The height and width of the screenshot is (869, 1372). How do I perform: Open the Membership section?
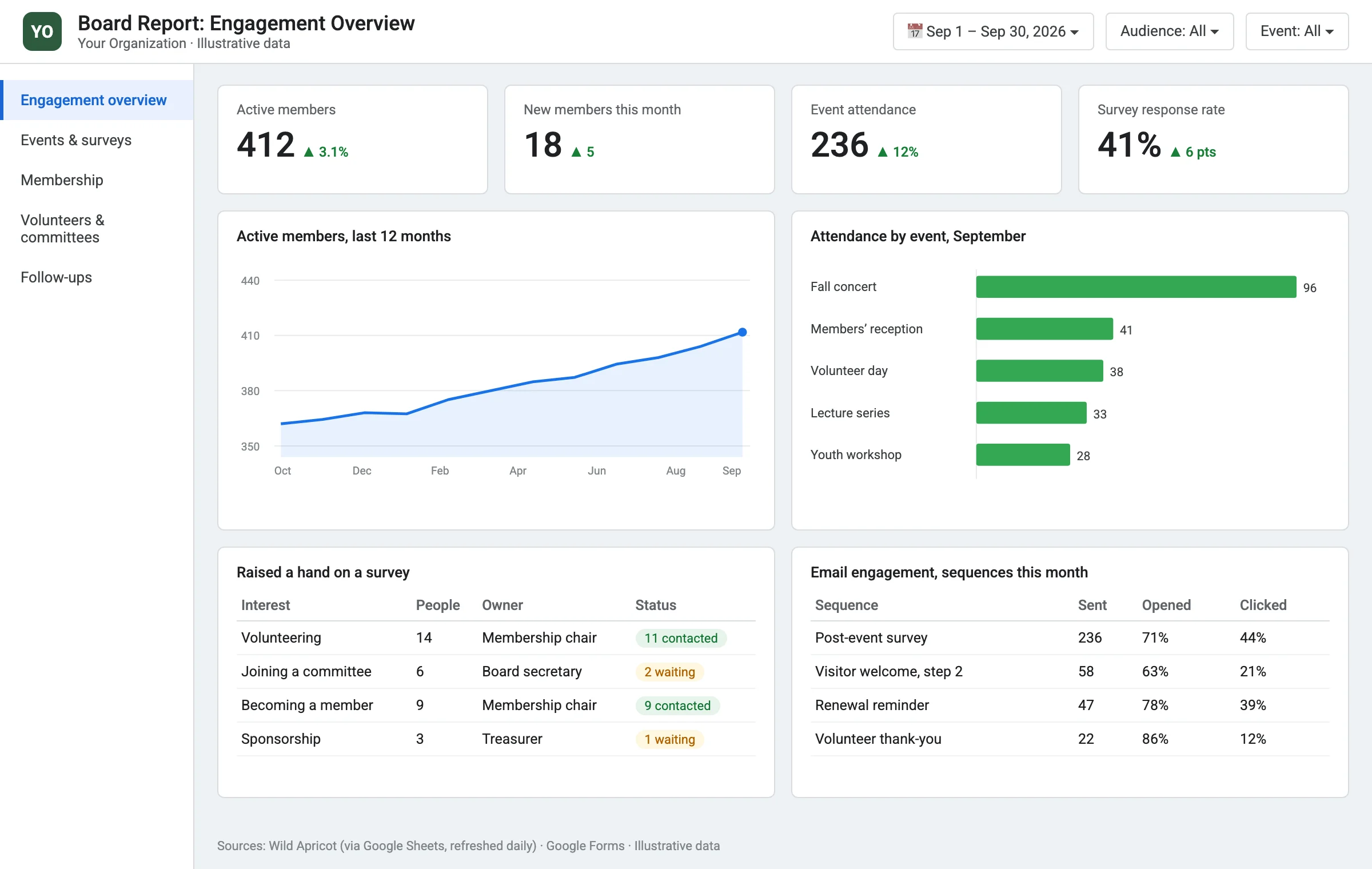(x=97, y=180)
